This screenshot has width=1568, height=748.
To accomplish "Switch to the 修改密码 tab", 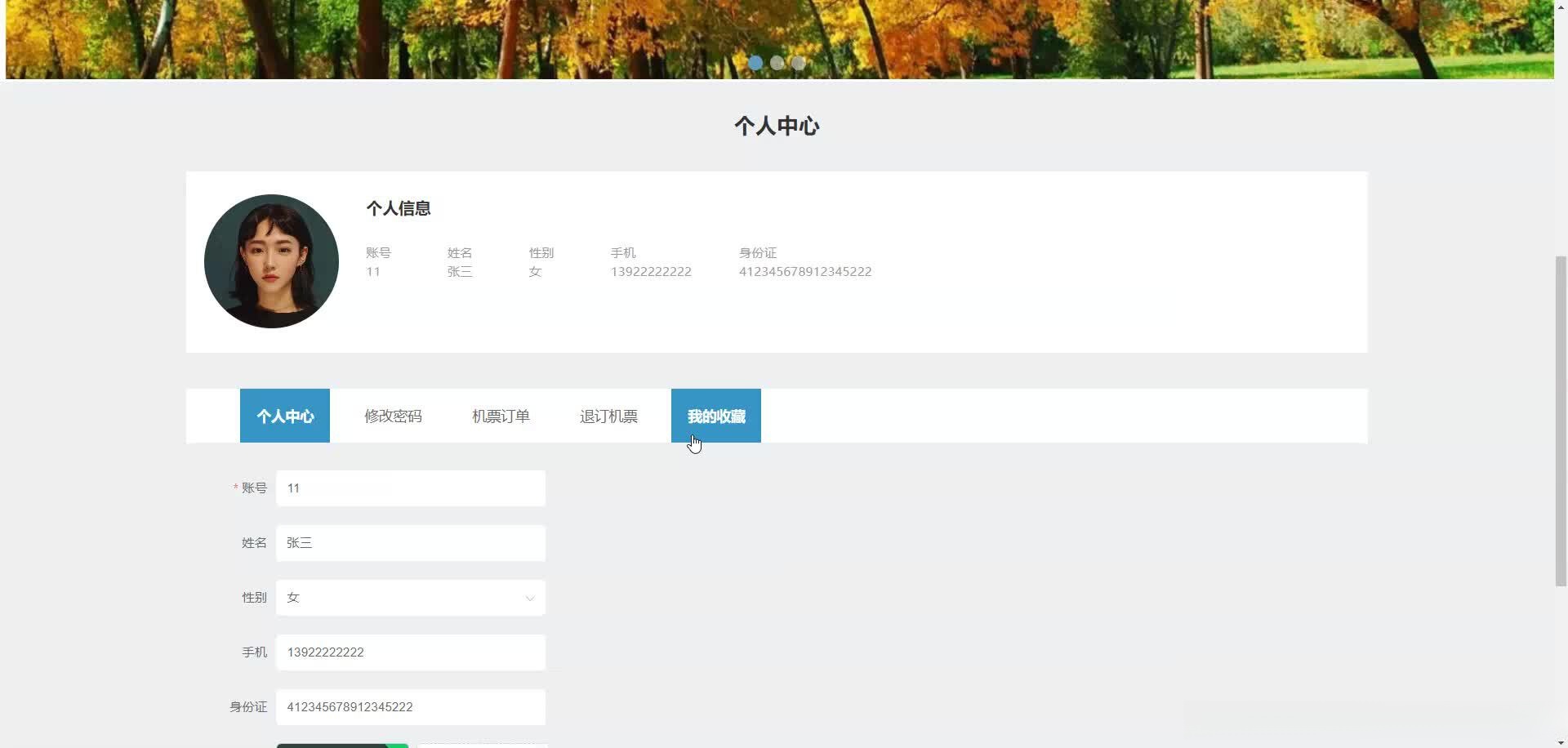I will (x=393, y=416).
